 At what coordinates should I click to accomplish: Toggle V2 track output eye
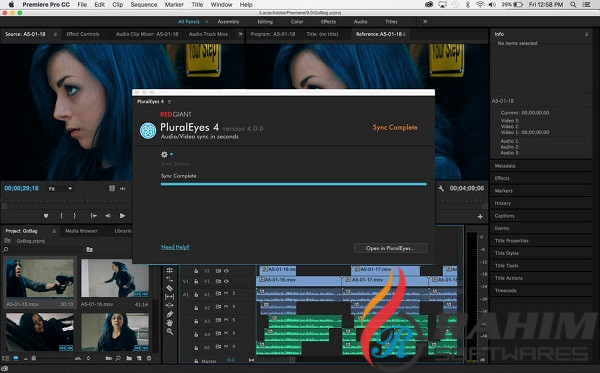click(x=227, y=271)
